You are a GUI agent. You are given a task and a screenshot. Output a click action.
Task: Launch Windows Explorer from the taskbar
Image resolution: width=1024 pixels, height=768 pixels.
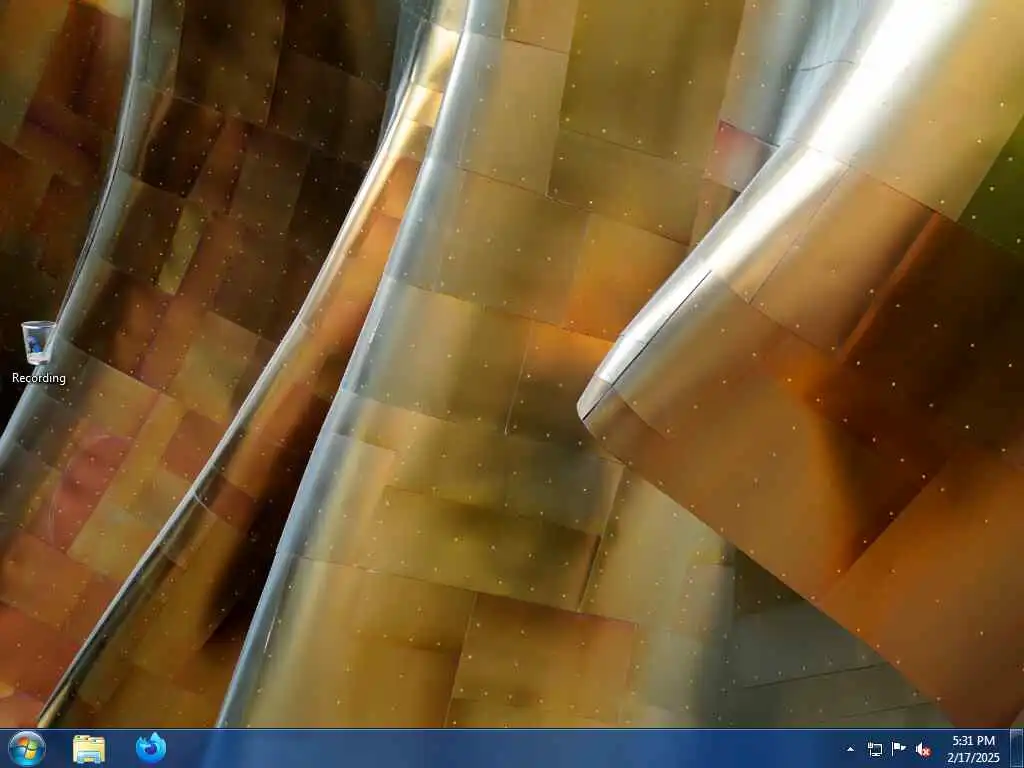89,748
